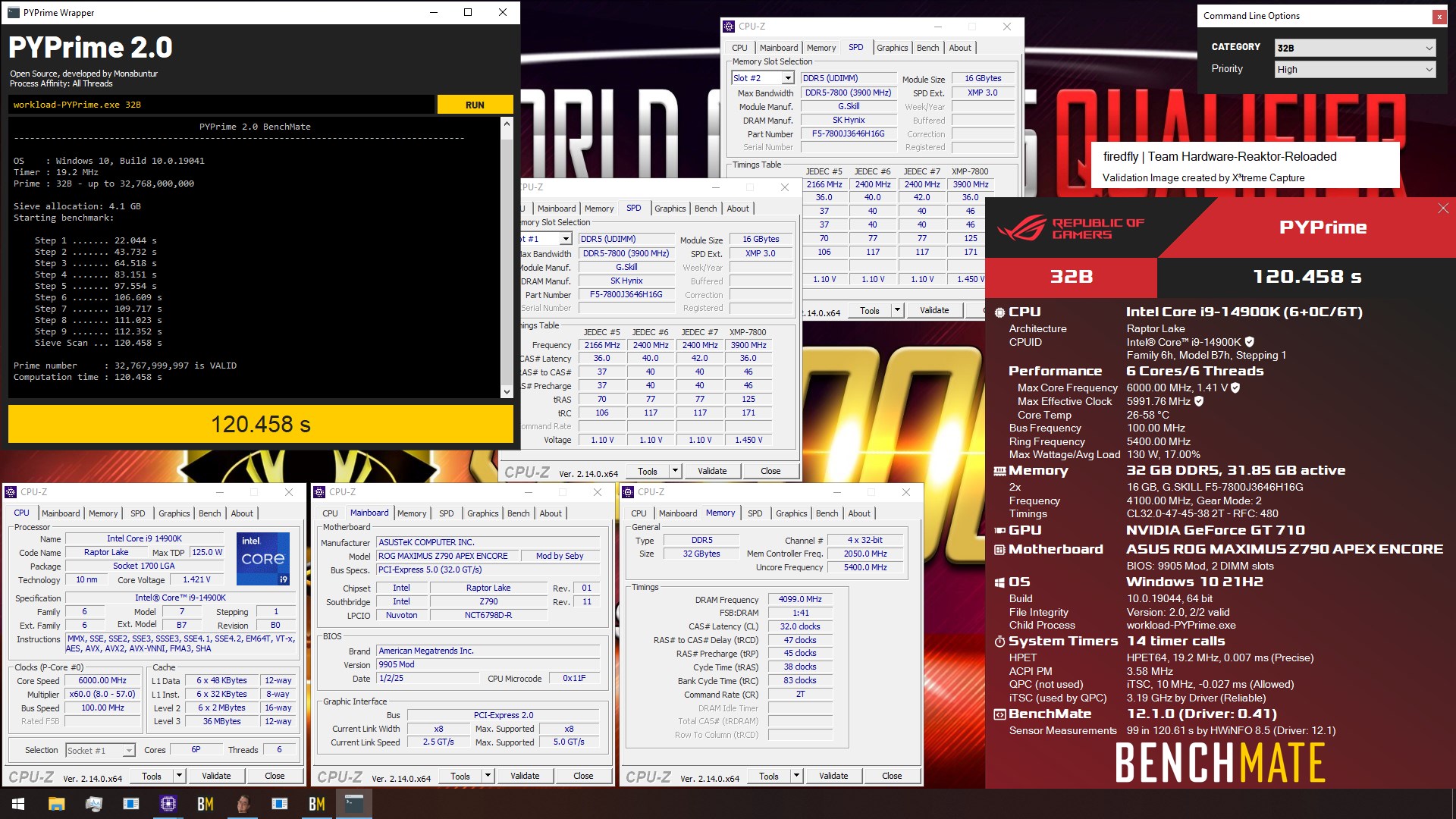The image size is (1456, 819).
Task: Click the scroll-down arrow in PYPrime output
Action: pyautogui.click(x=507, y=391)
